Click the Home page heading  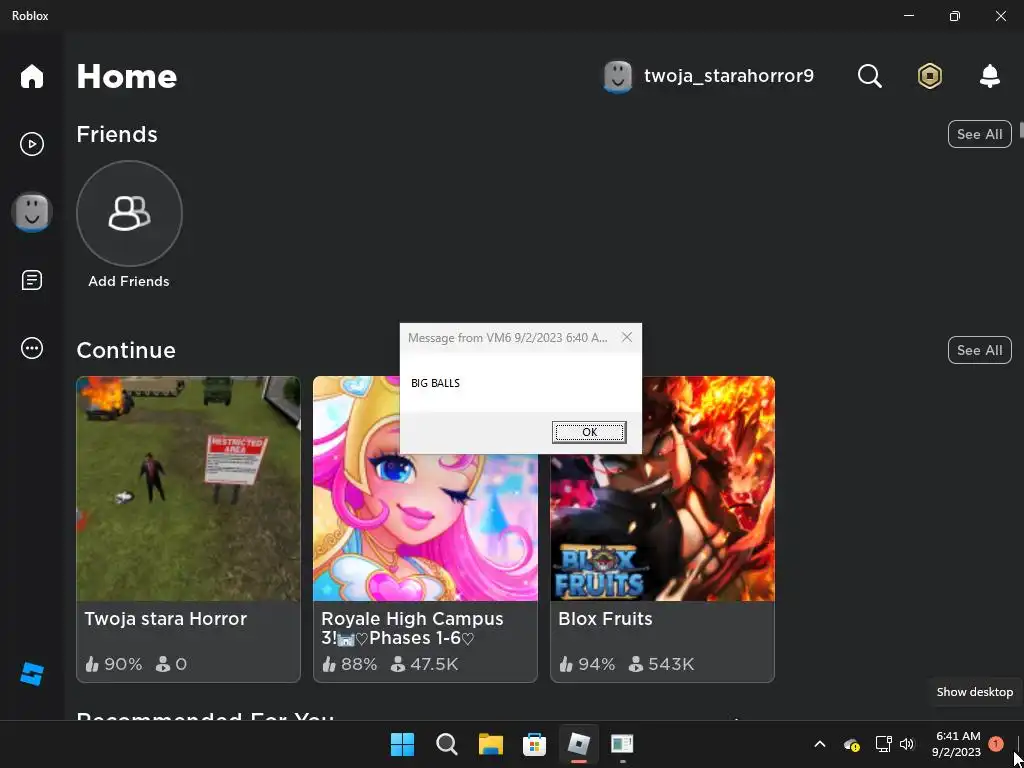[x=127, y=76]
